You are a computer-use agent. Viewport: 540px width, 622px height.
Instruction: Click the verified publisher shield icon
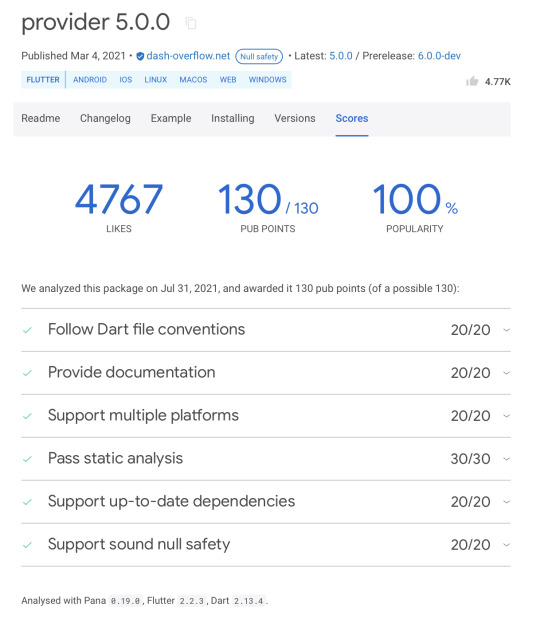coord(140,56)
